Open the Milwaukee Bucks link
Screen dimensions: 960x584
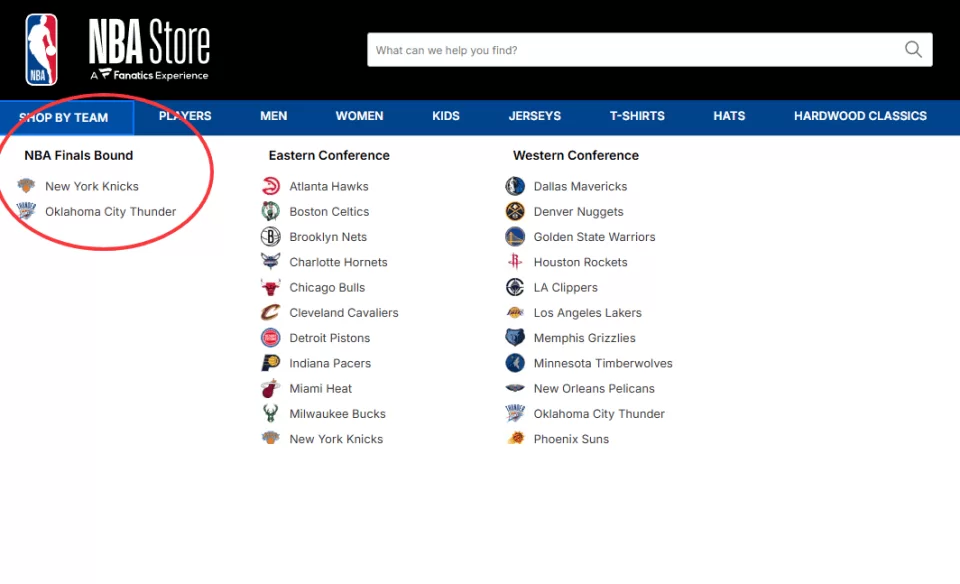pos(337,414)
